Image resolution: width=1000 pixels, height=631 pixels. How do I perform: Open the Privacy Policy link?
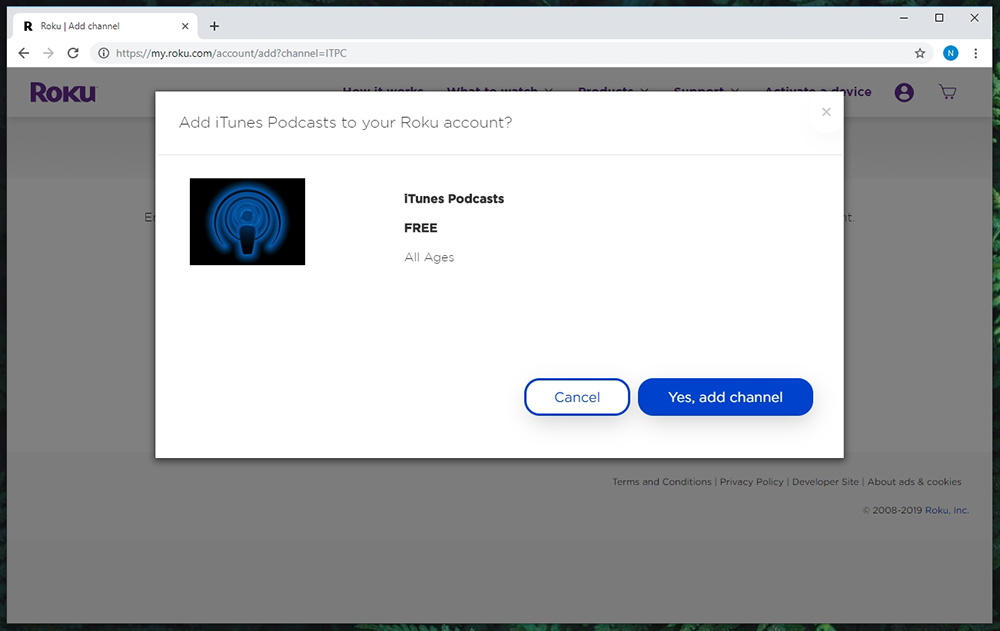(751, 482)
